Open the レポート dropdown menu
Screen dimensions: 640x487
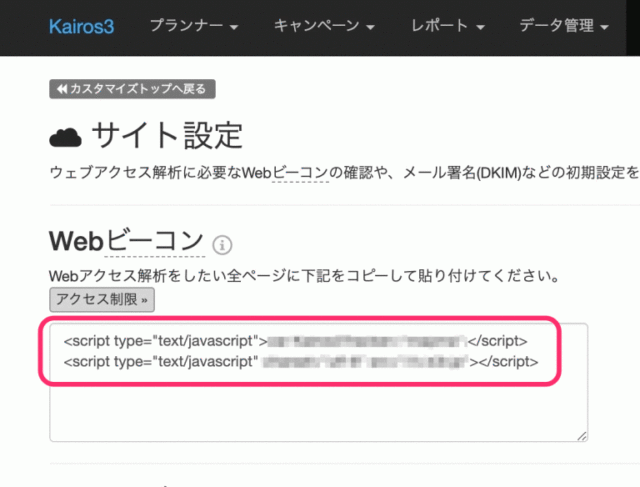tap(447, 26)
